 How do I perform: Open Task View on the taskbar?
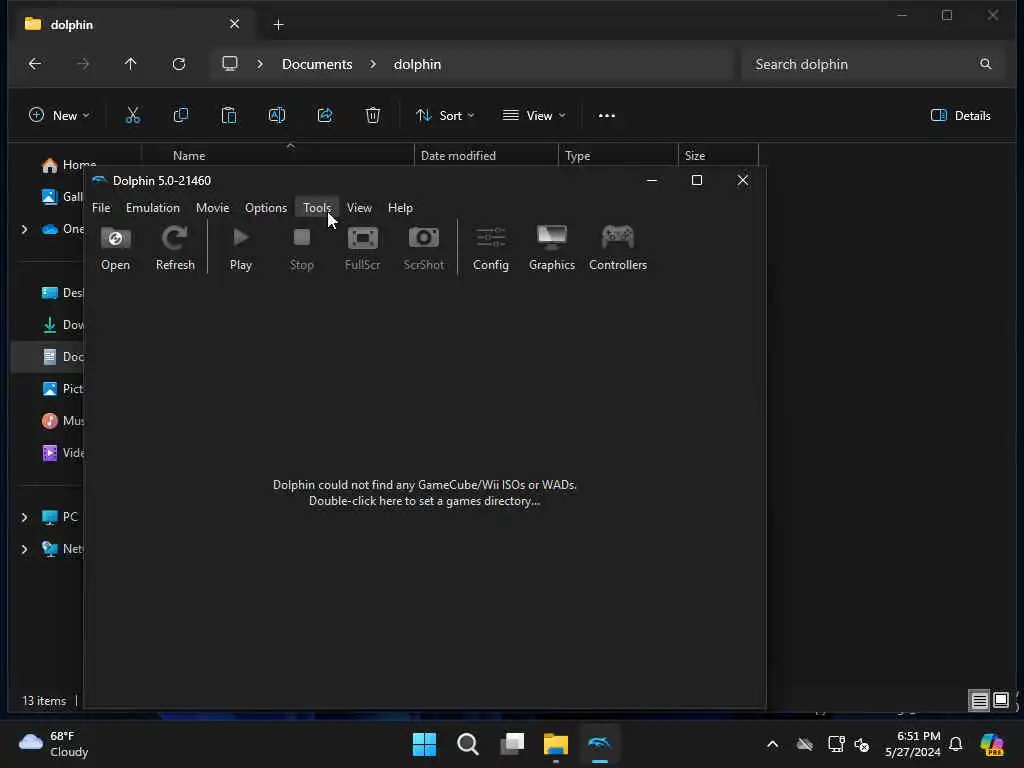click(512, 744)
